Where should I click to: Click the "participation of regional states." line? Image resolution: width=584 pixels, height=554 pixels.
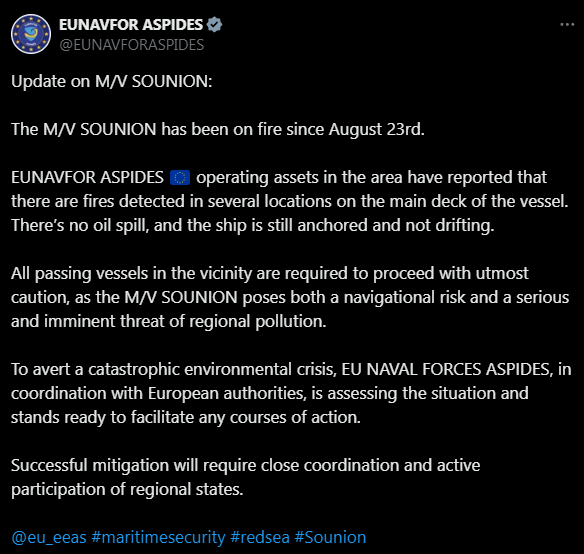coord(127,490)
